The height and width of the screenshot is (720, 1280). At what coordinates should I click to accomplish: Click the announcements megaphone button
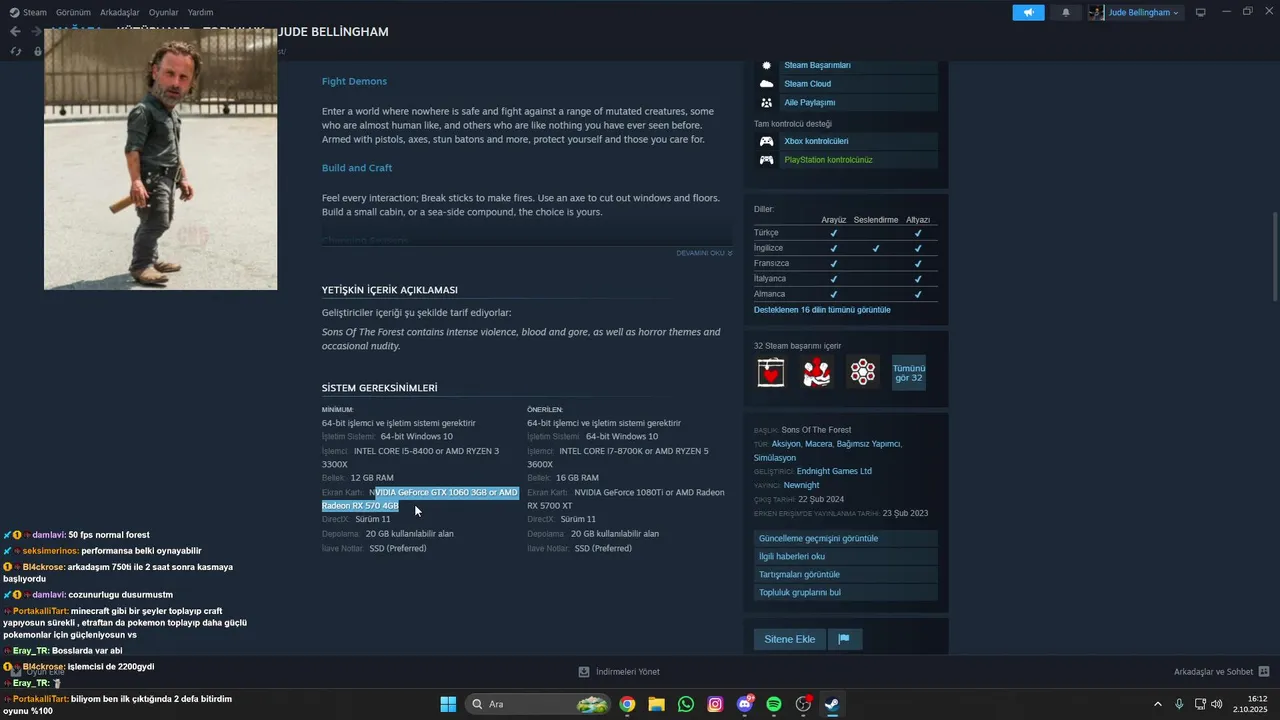[1028, 12]
